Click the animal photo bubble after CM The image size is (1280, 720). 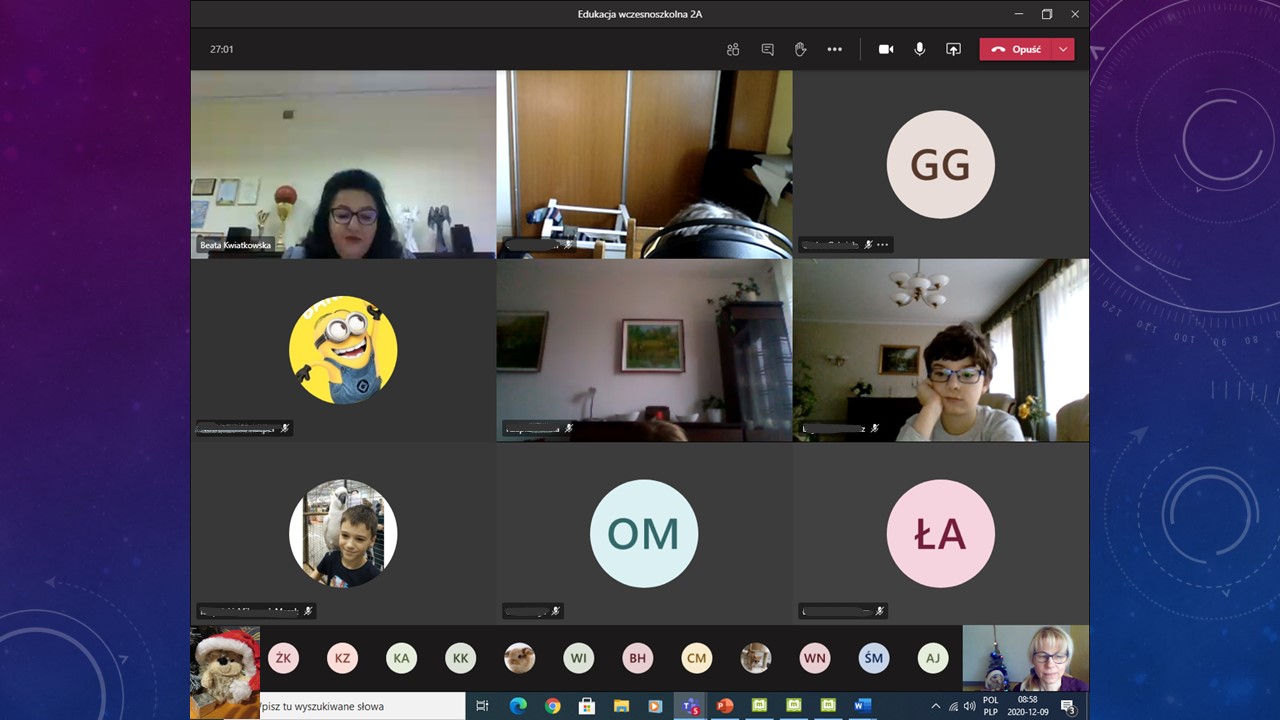point(756,658)
